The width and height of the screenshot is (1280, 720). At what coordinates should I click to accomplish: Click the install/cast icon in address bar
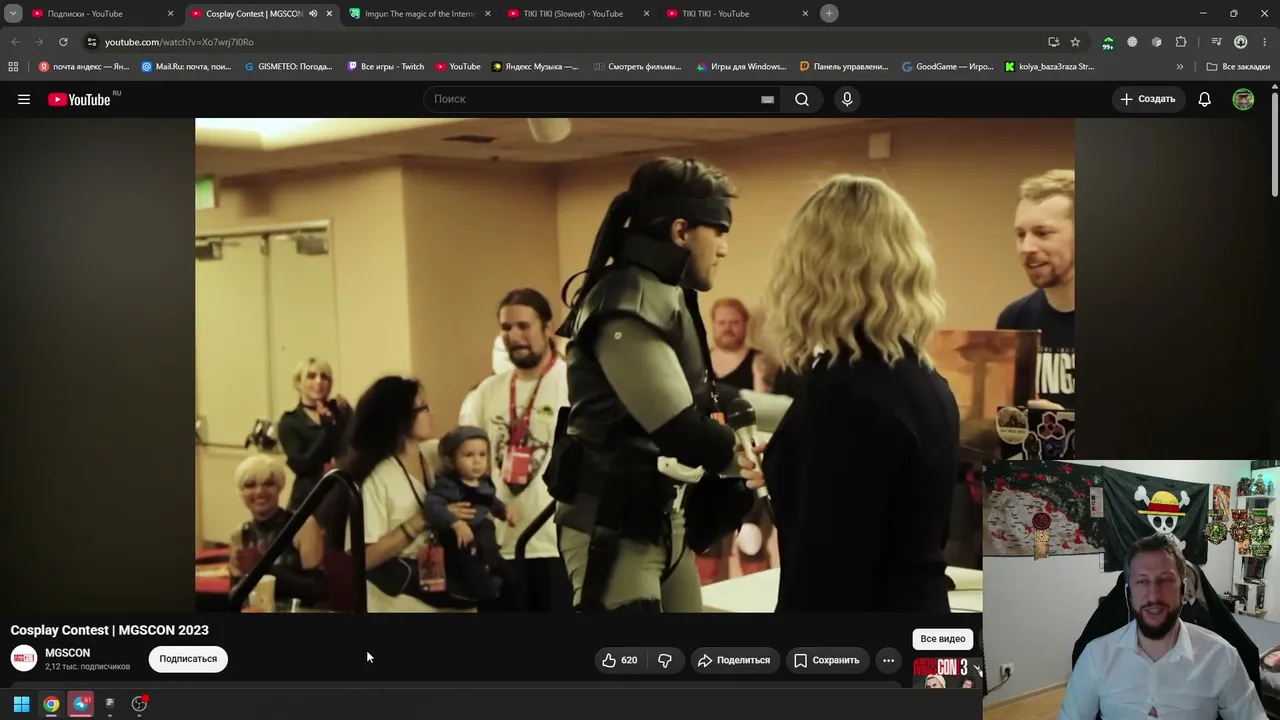pyautogui.click(x=1053, y=42)
